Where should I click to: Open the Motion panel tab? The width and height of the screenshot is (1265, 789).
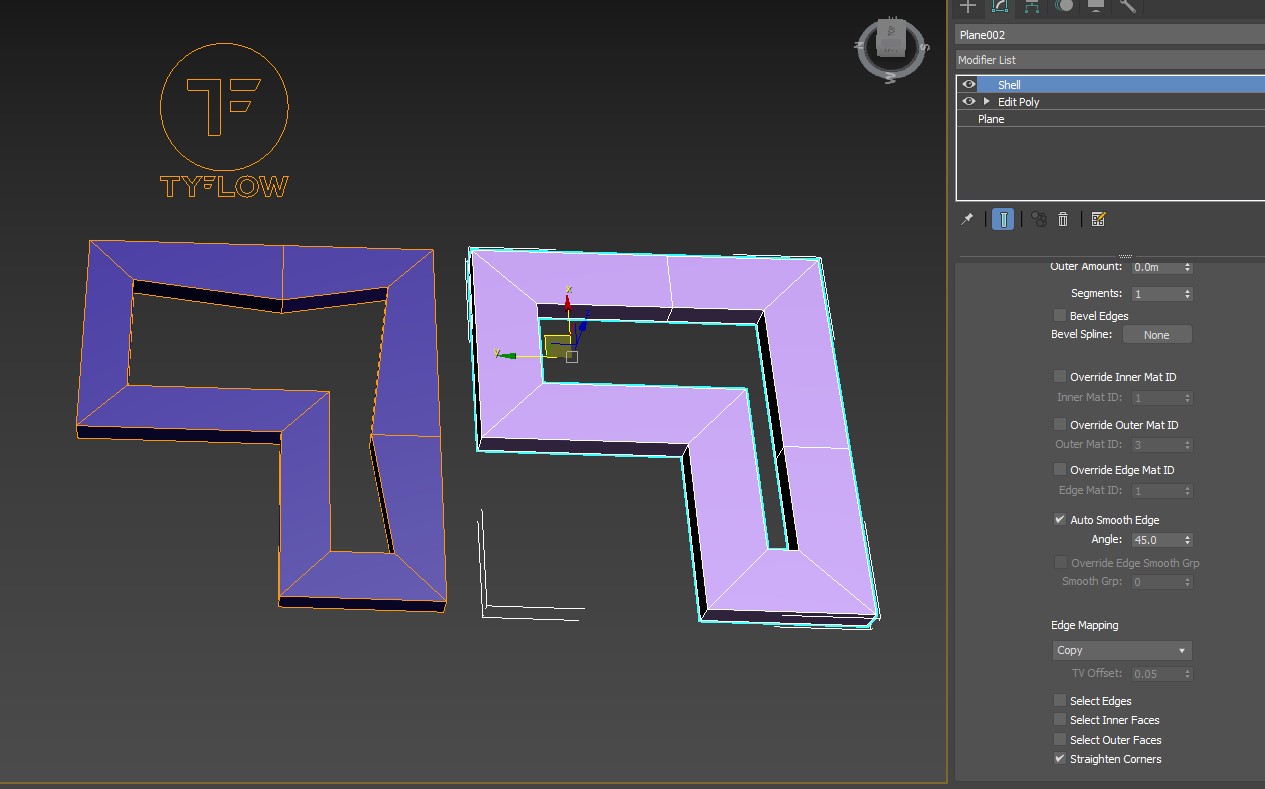coord(1064,6)
